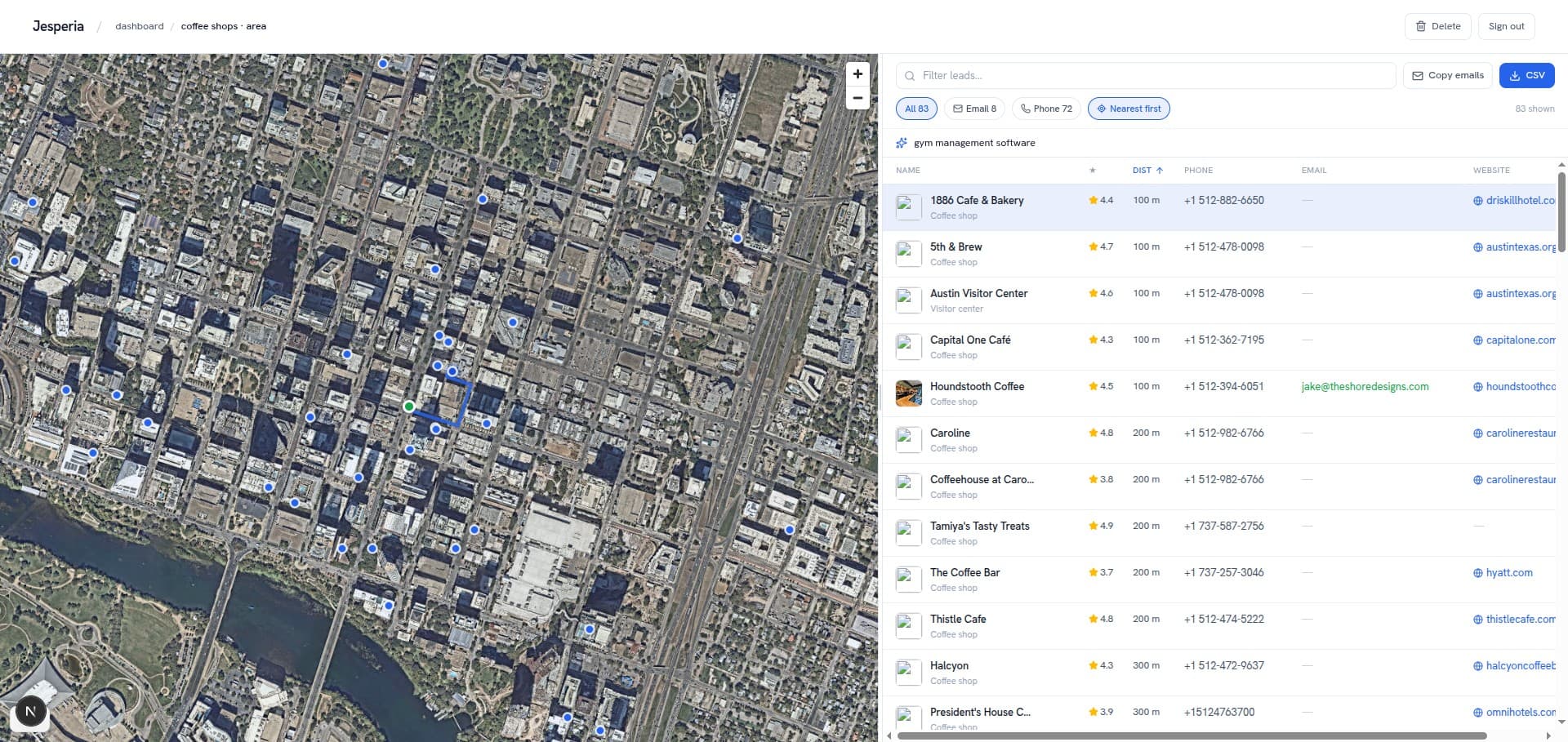Zoom in the map with plus button

tap(857, 74)
